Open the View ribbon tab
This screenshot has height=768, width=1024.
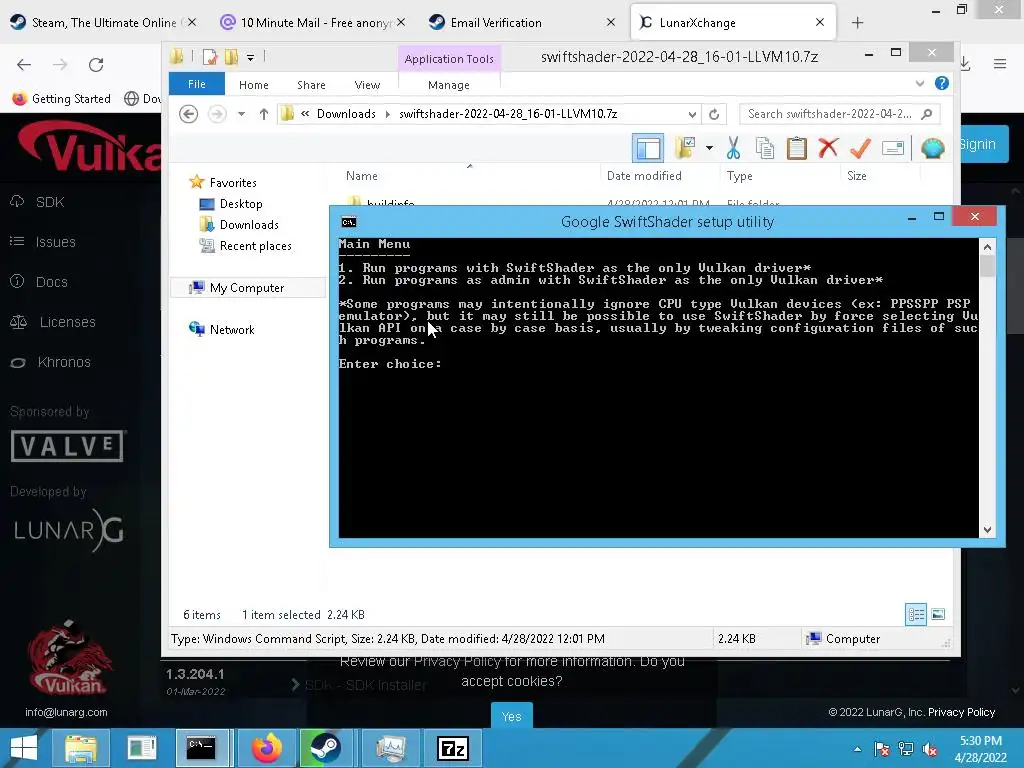click(367, 85)
